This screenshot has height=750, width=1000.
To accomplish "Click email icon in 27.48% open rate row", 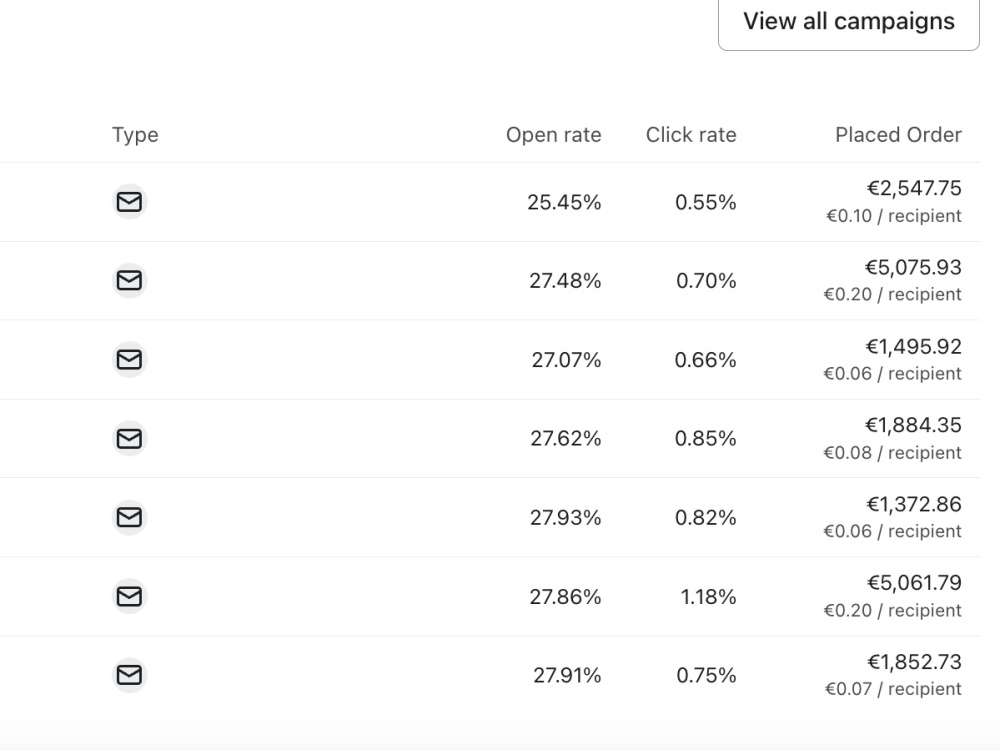I will (x=129, y=281).
